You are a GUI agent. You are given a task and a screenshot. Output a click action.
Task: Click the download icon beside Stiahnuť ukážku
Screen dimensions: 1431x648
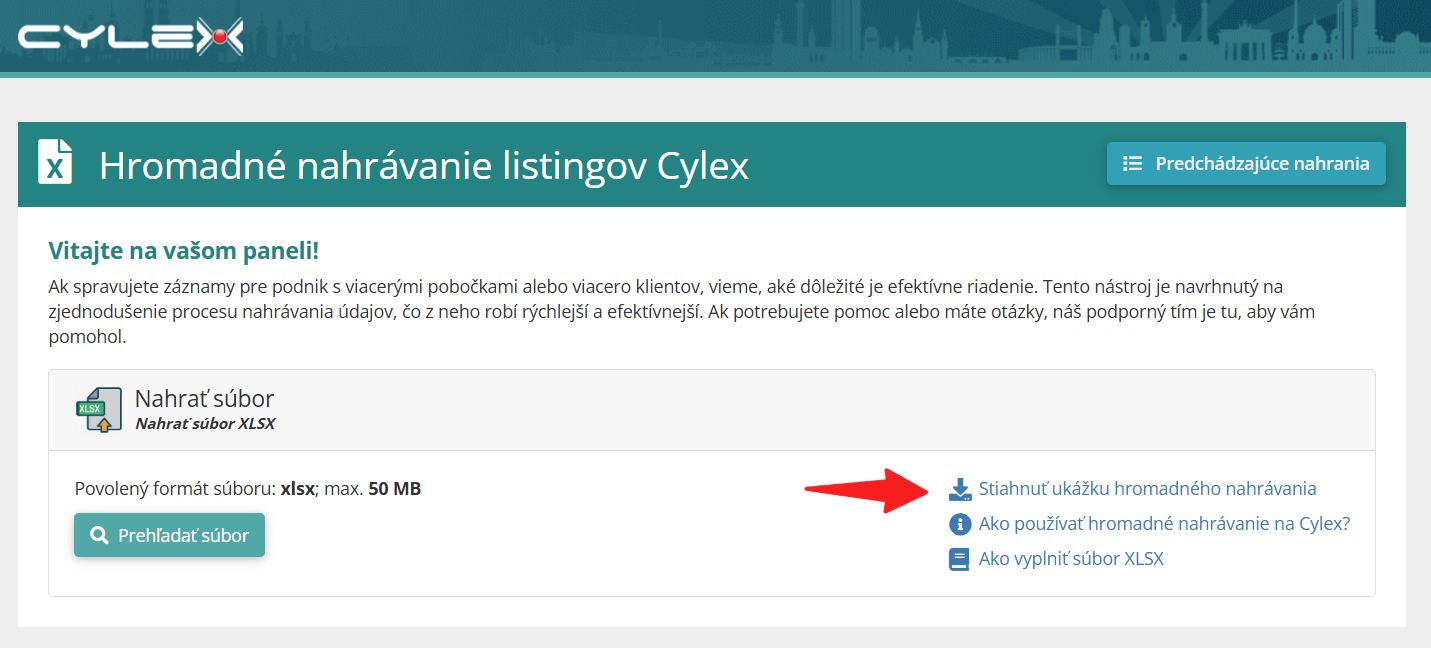coord(960,489)
